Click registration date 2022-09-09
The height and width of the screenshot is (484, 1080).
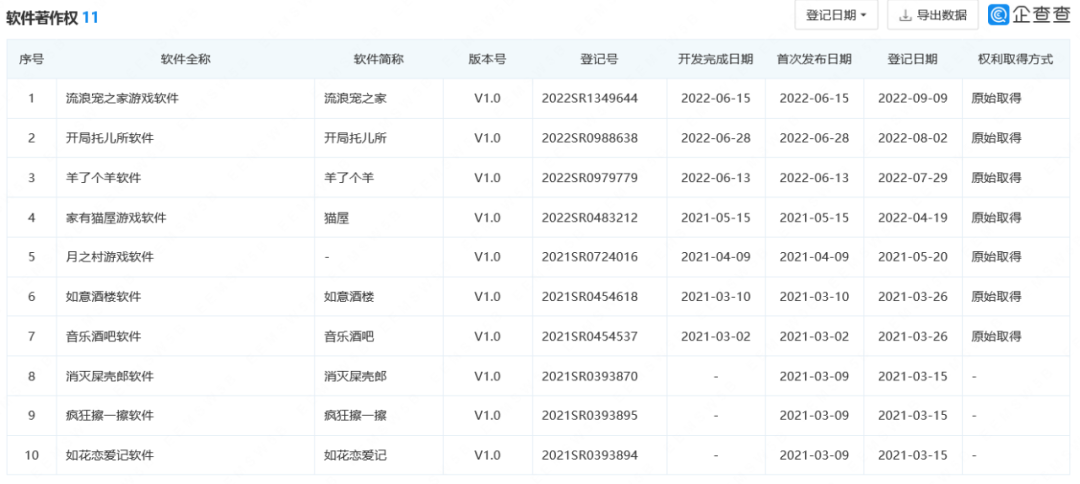(913, 98)
